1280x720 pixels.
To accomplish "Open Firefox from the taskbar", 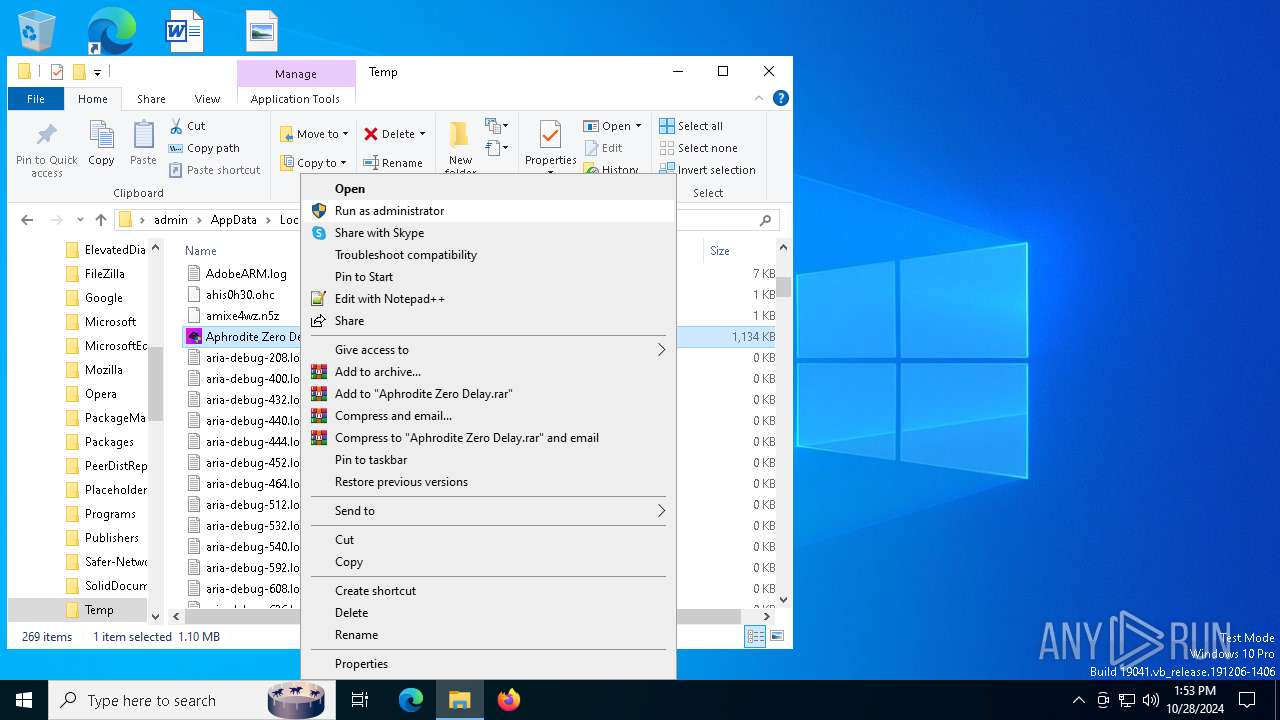I will tap(509, 700).
